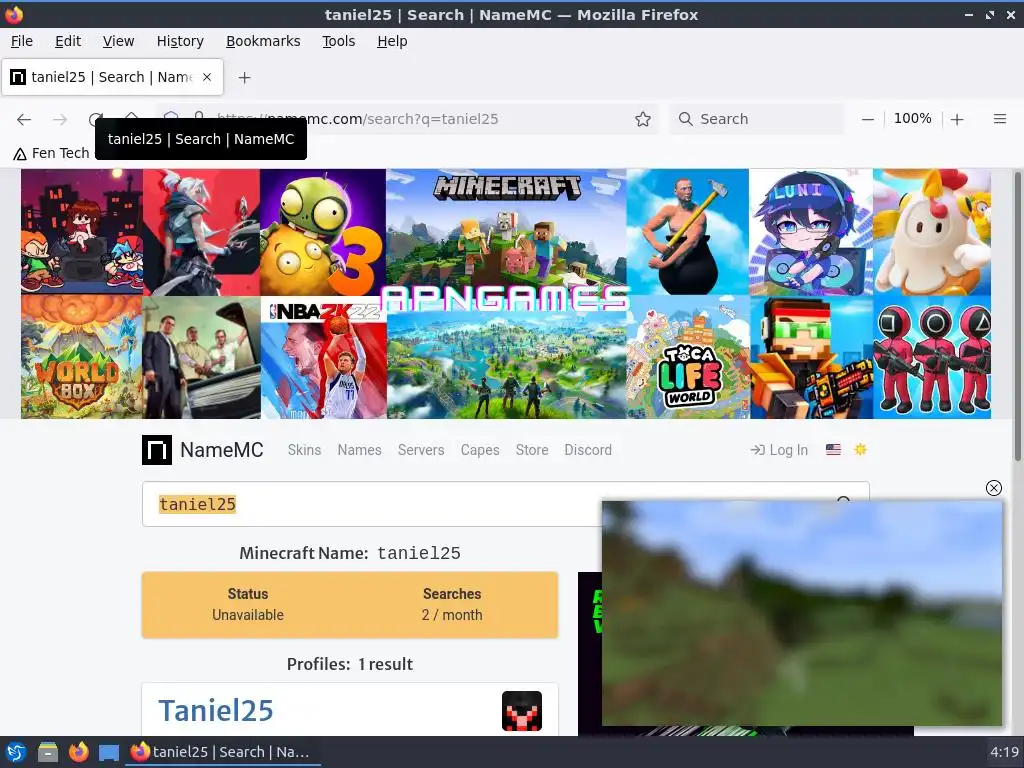Open the Skins page link
1024x768 pixels.
(x=304, y=450)
